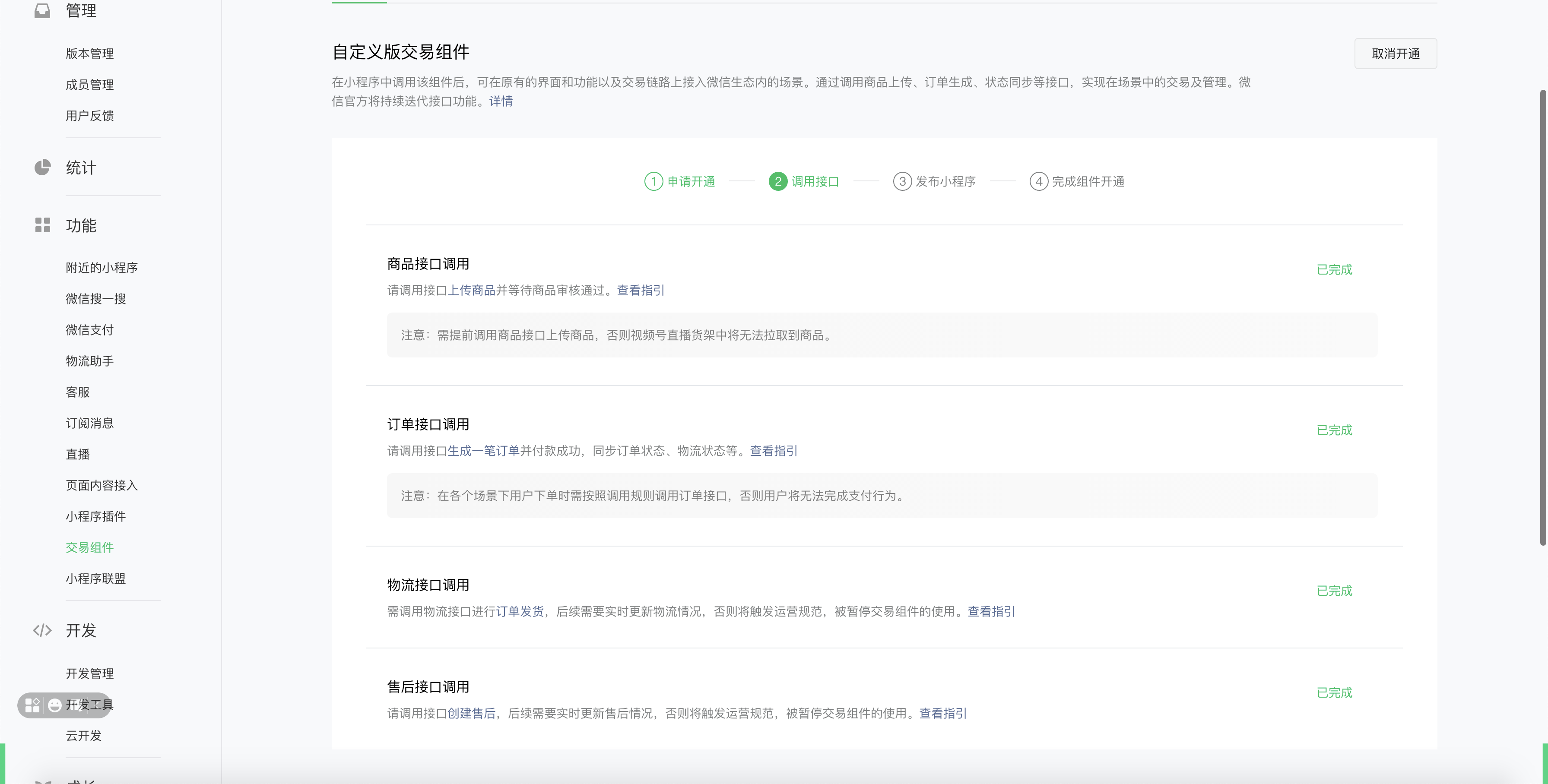Click step circle 3 发布小程序 indicator

pos(902,181)
